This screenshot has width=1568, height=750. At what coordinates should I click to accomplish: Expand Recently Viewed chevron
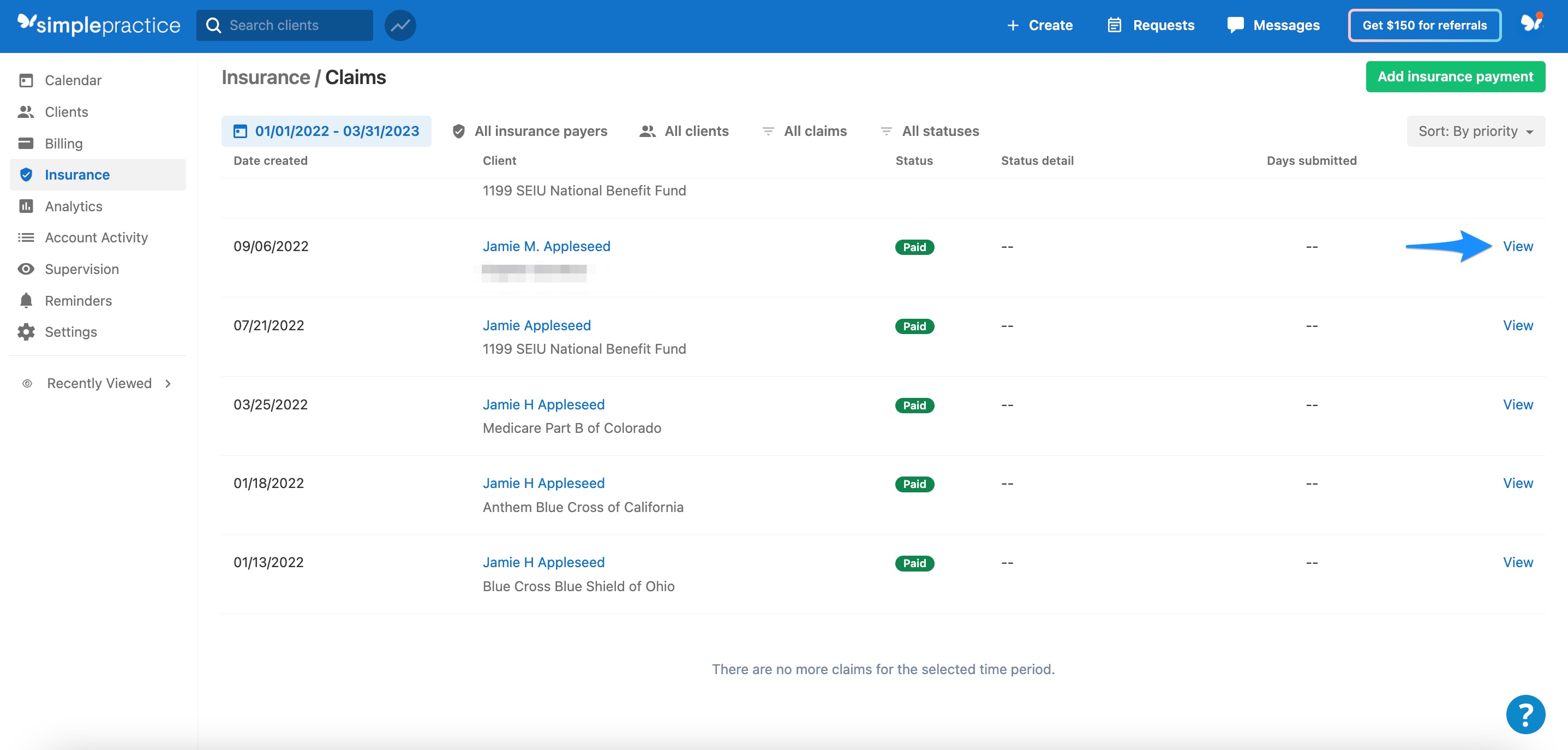168,384
